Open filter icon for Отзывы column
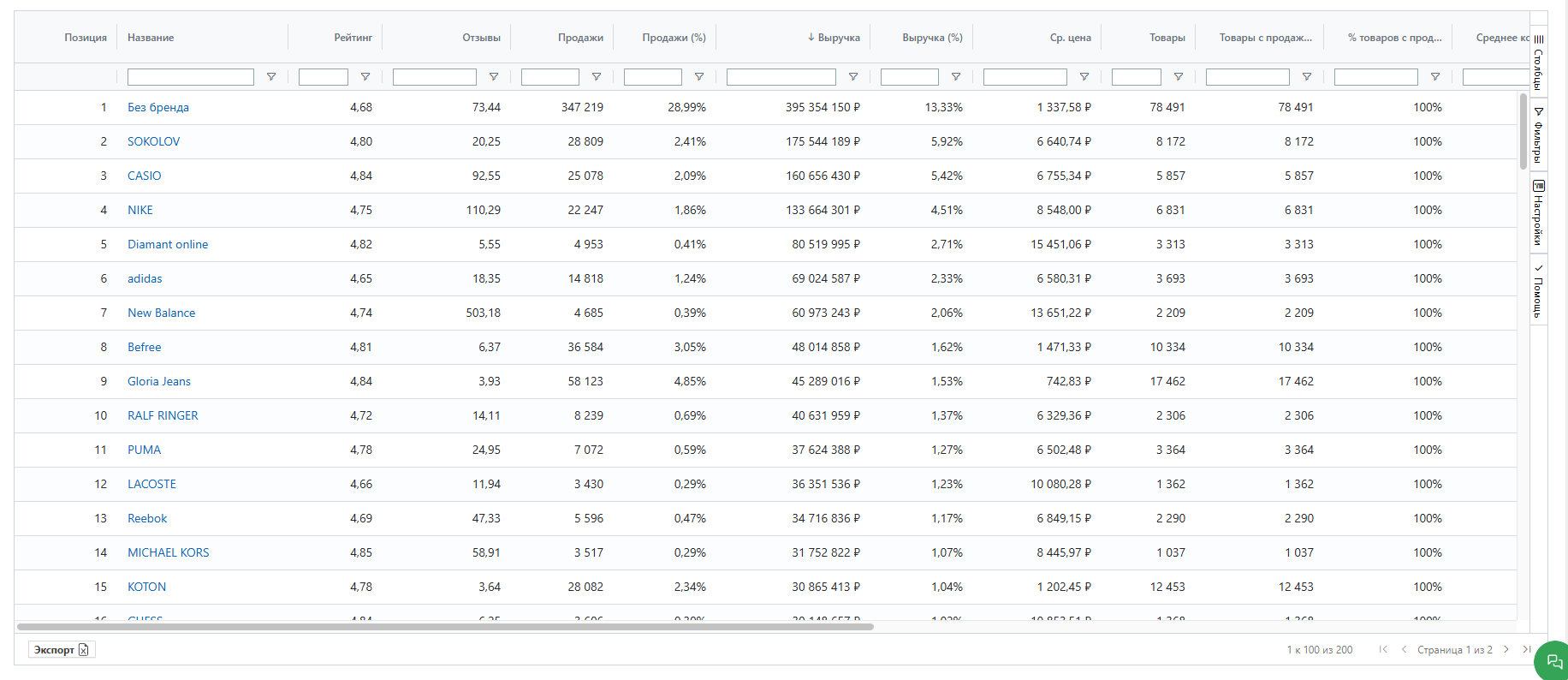This screenshot has height=680, width=1568. coord(494,77)
